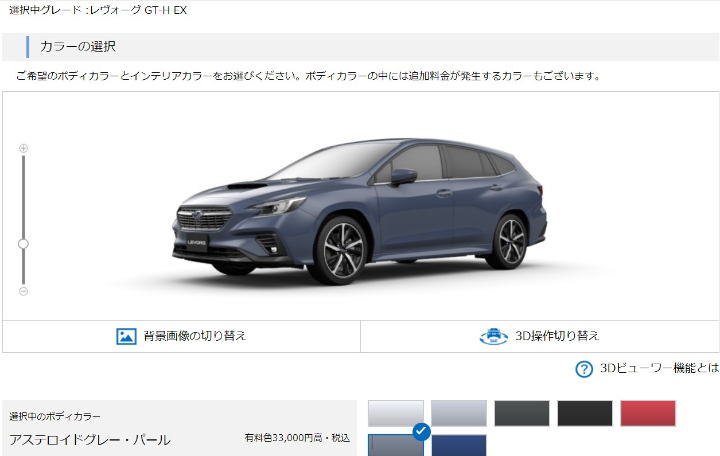
Task: Click the Levorg car 3D preview
Action: 360,212
